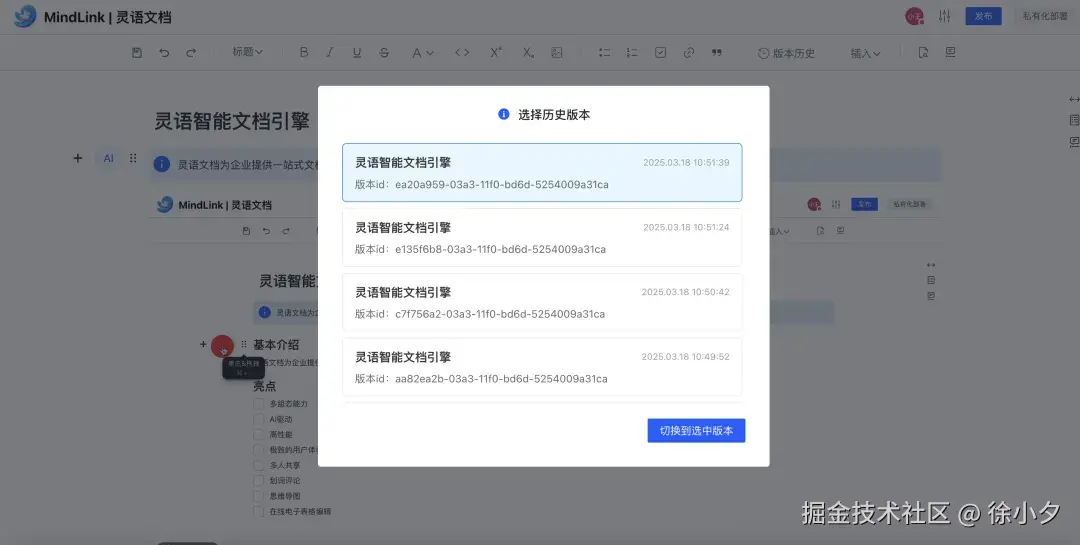
Task: Select the version dated 2025.03.18 10:50:42
Action: [x=542, y=302]
